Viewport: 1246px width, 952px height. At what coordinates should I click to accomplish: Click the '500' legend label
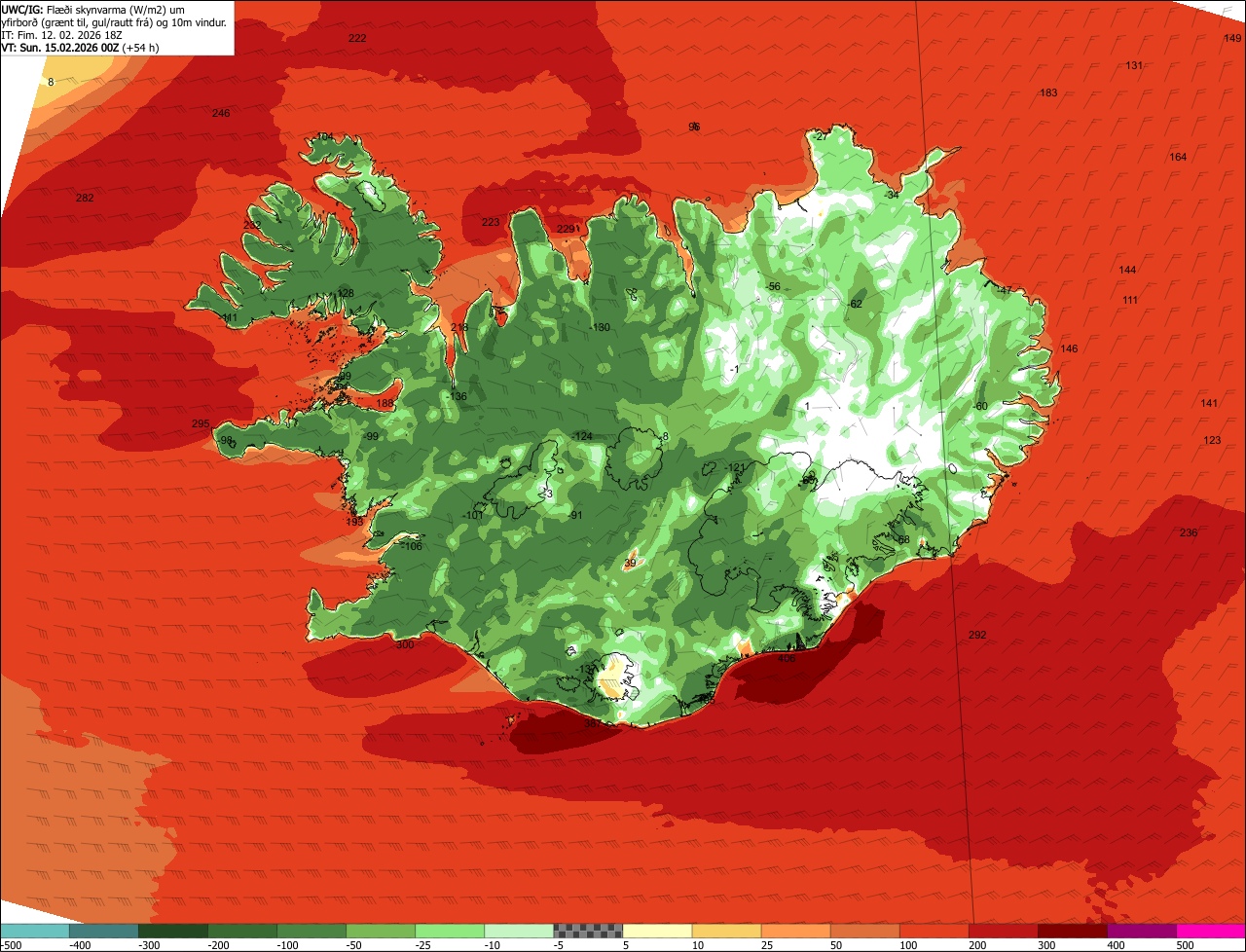pos(1185,944)
